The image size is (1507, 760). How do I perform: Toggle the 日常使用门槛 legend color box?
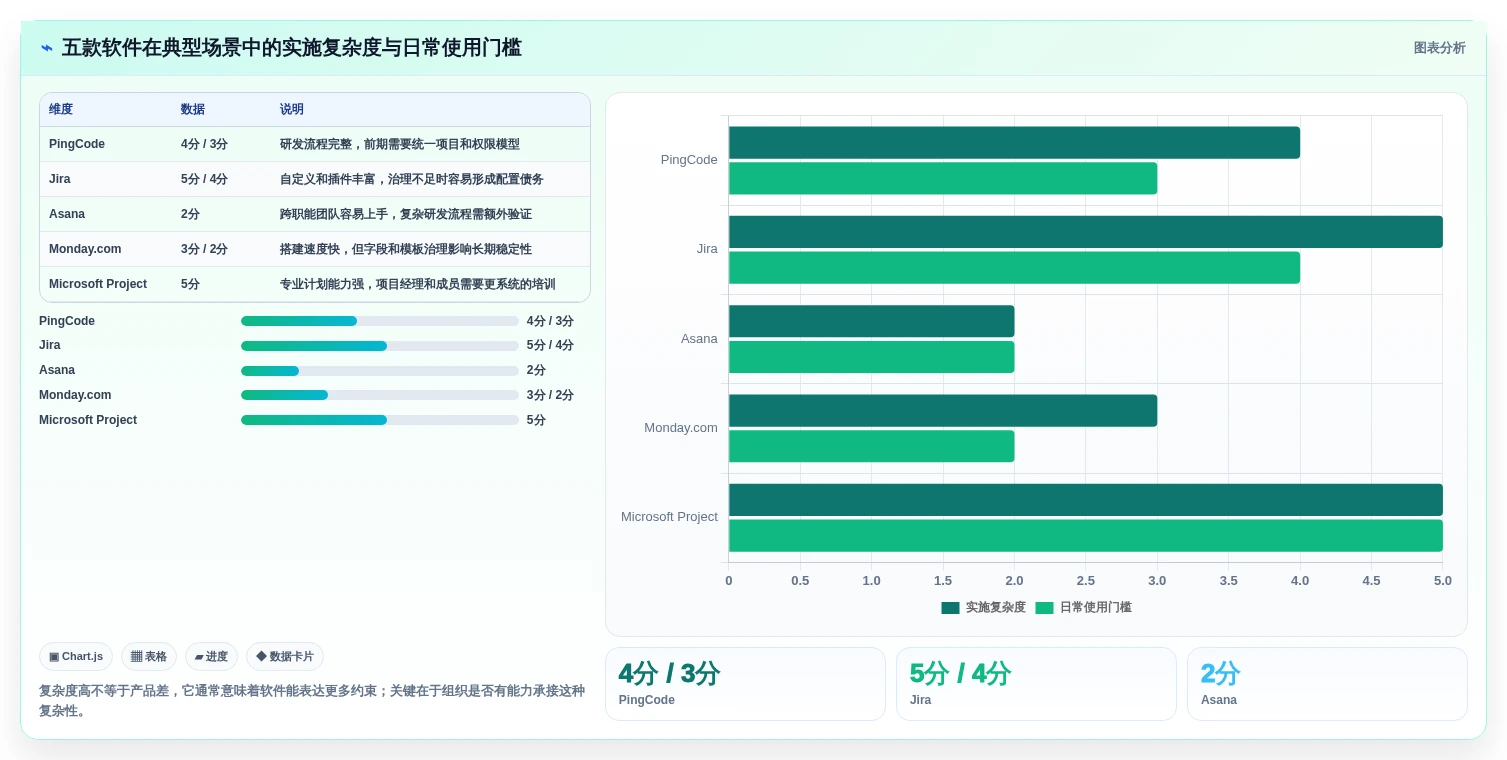pyautogui.click(x=1044, y=608)
